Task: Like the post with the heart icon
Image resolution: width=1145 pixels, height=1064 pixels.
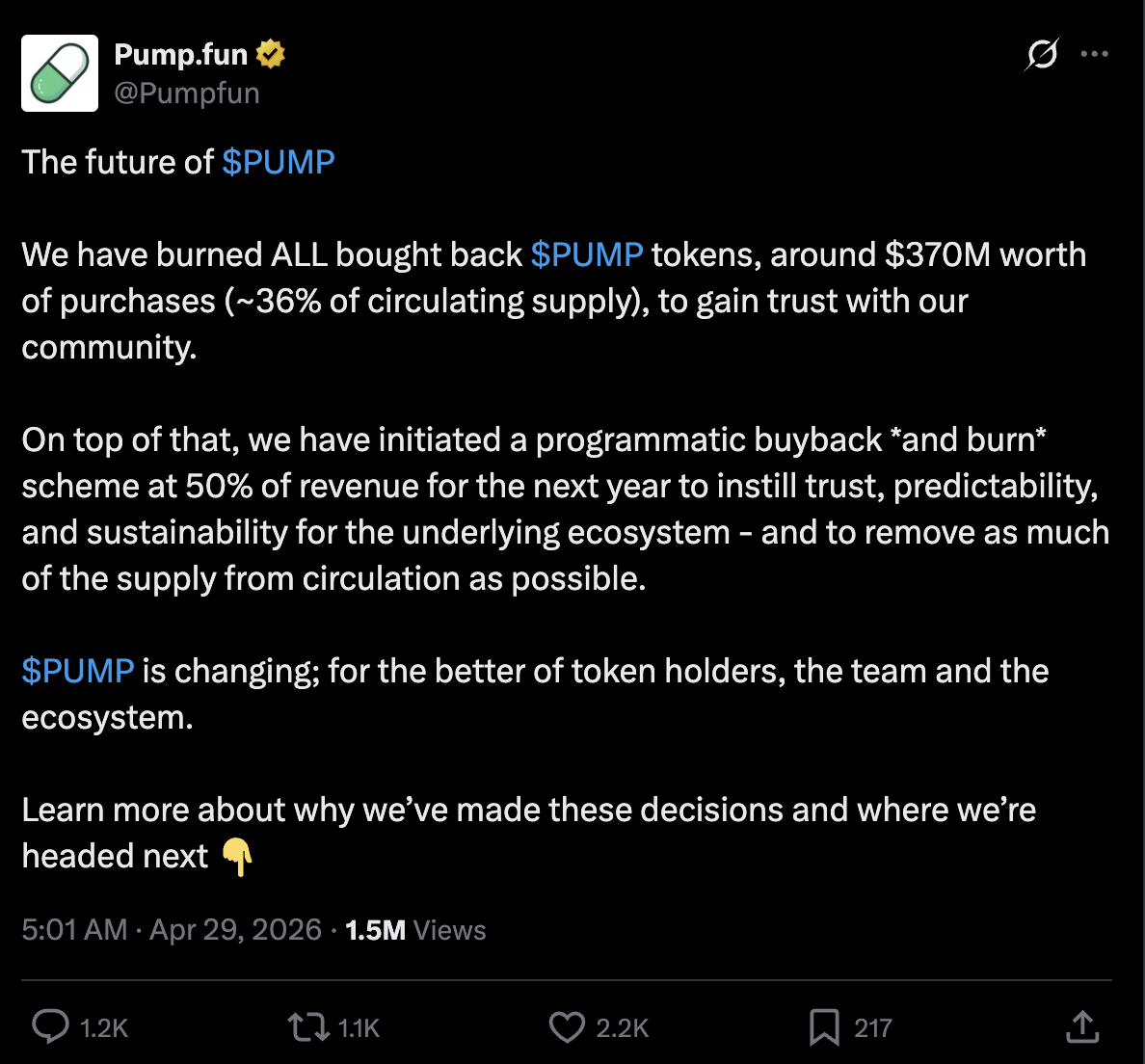Action: (567, 1027)
